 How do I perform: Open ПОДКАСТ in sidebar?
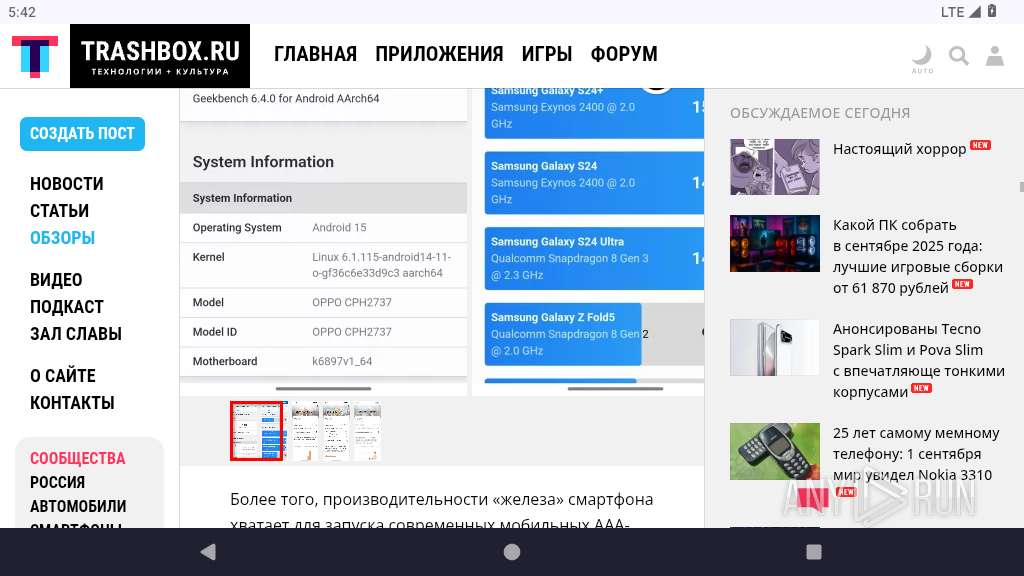[x=67, y=307]
